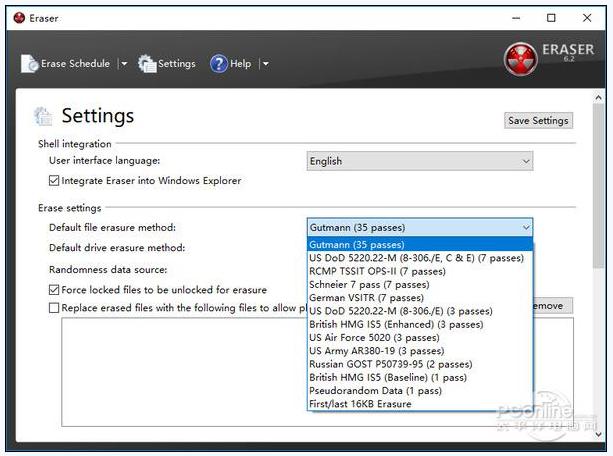Expand the Erase Schedule dropdown arrow
This screenshot has width=613, height=456.
tap(124, 63)
